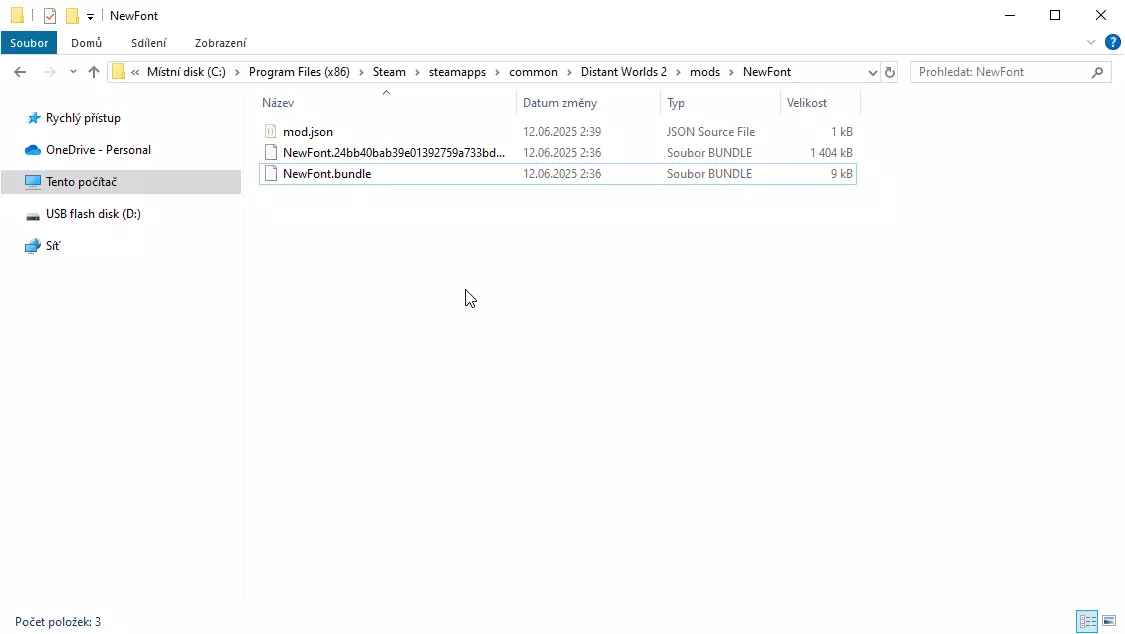1125x634 pixels.
Task: Expand subfolder arrow after Steam breadcrumb
Action: click(x=418, y=72)
